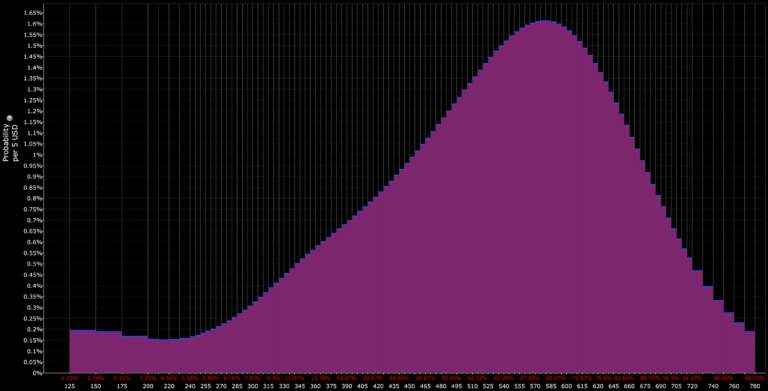This screenshot has width=768, height=391.
Task: Click the red 98.03% cumulative probability label
Action: 755,379
